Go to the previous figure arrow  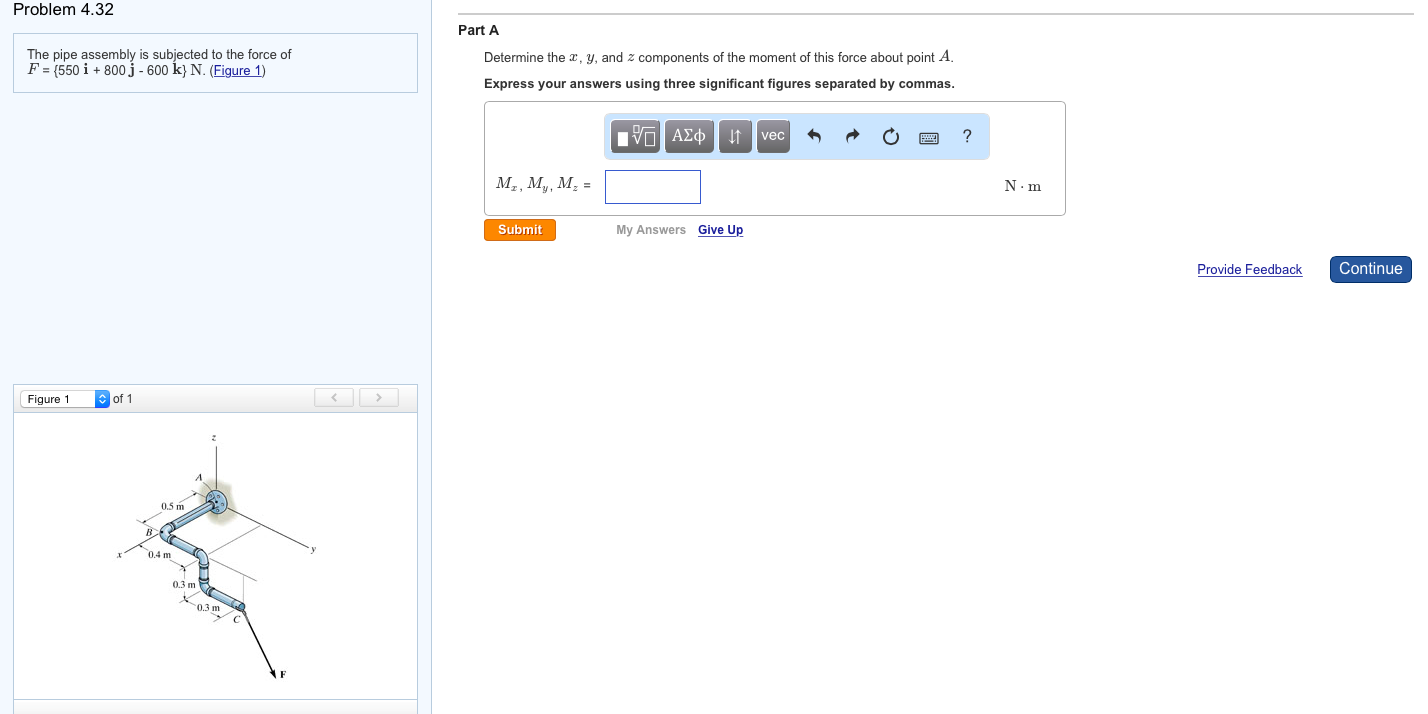point(333,398)
